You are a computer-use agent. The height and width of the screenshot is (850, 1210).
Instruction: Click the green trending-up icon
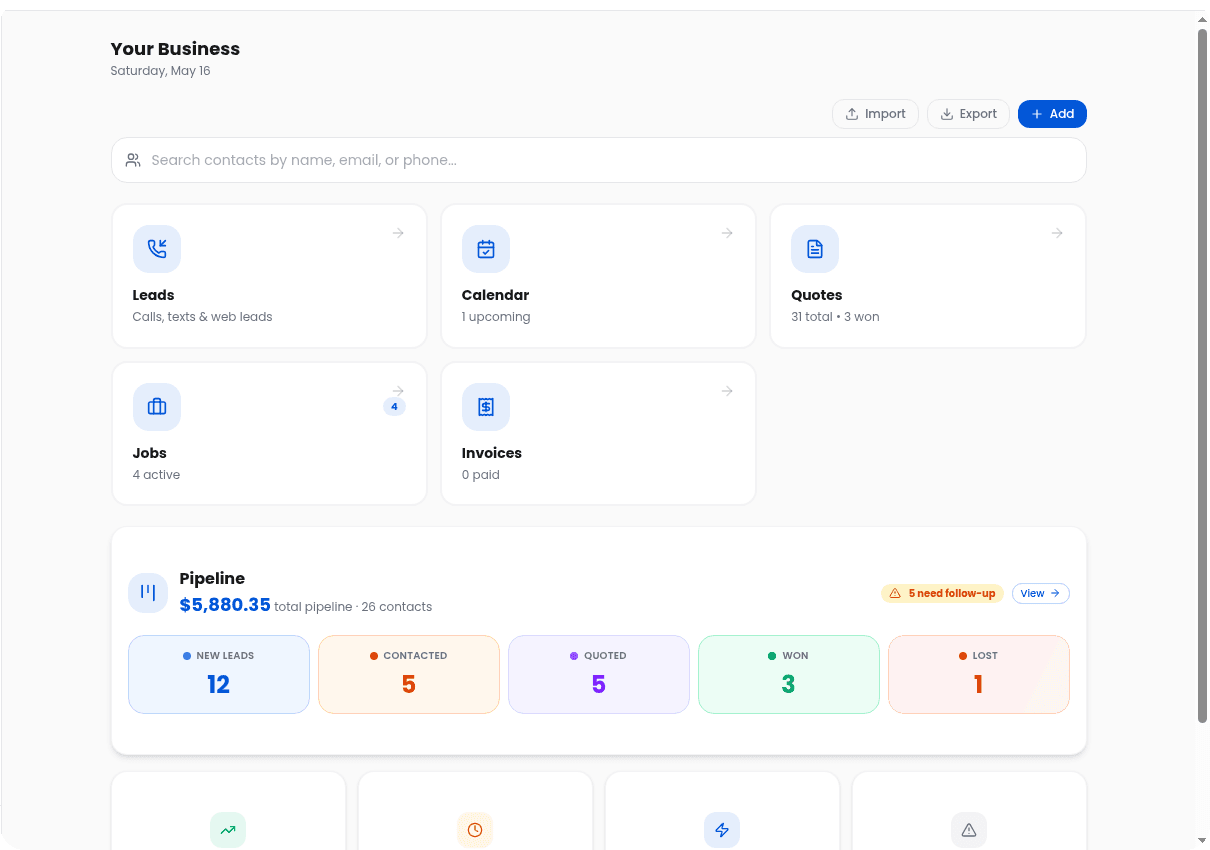pyautogui.click(x=228, y=830)
